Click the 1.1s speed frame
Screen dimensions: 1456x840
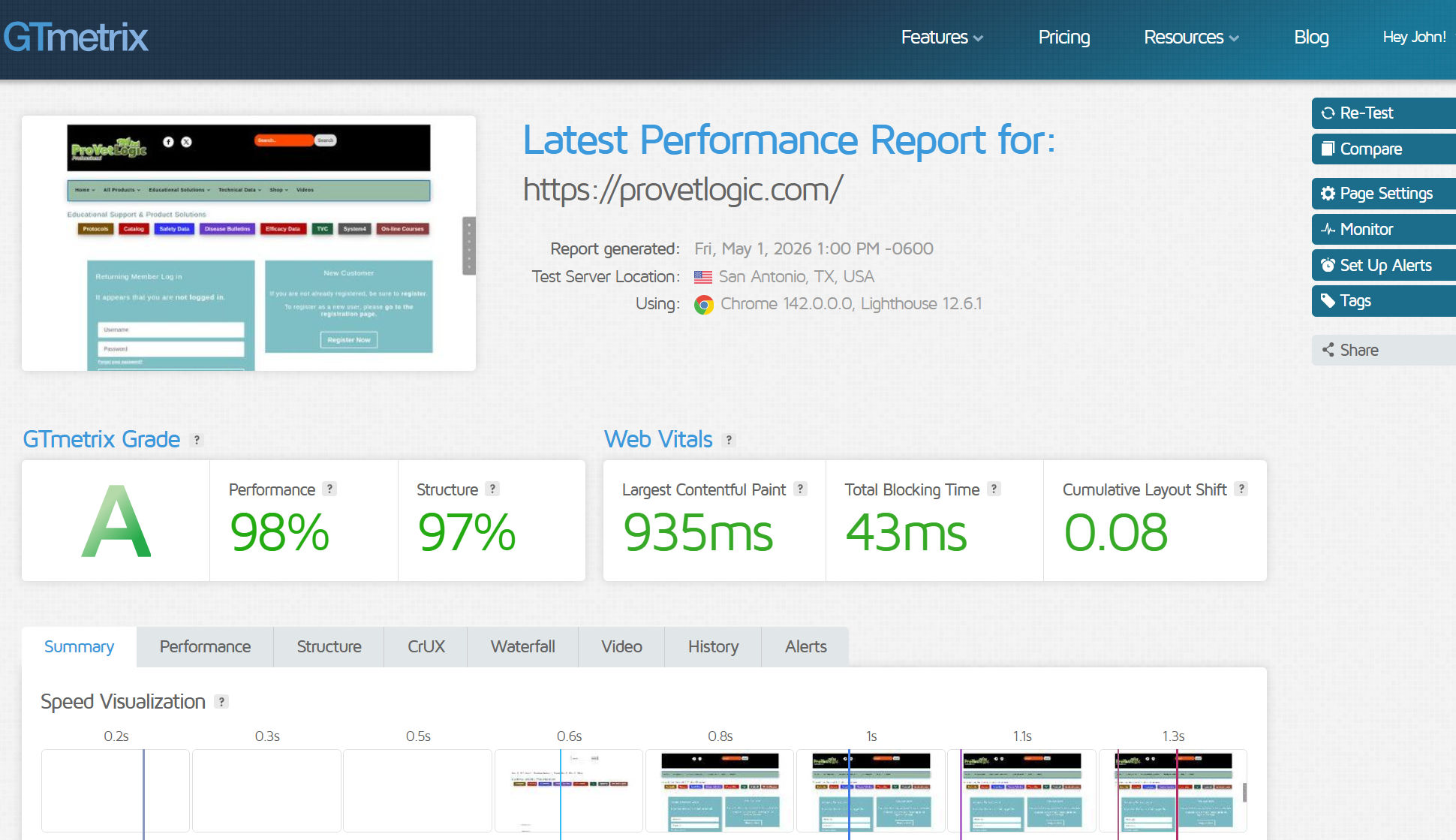(x=1022, y=790)
